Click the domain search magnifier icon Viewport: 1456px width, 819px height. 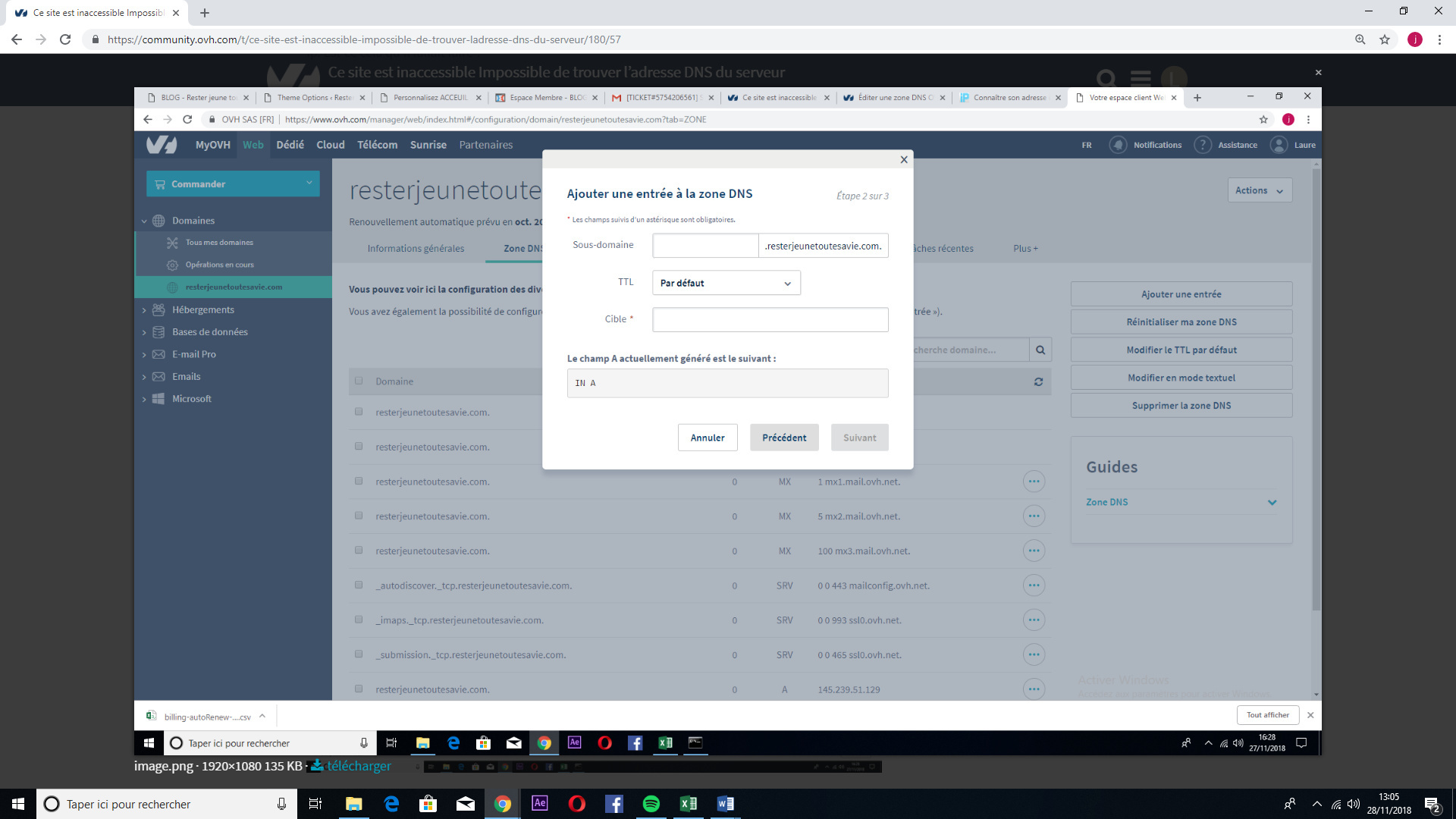1040,350
